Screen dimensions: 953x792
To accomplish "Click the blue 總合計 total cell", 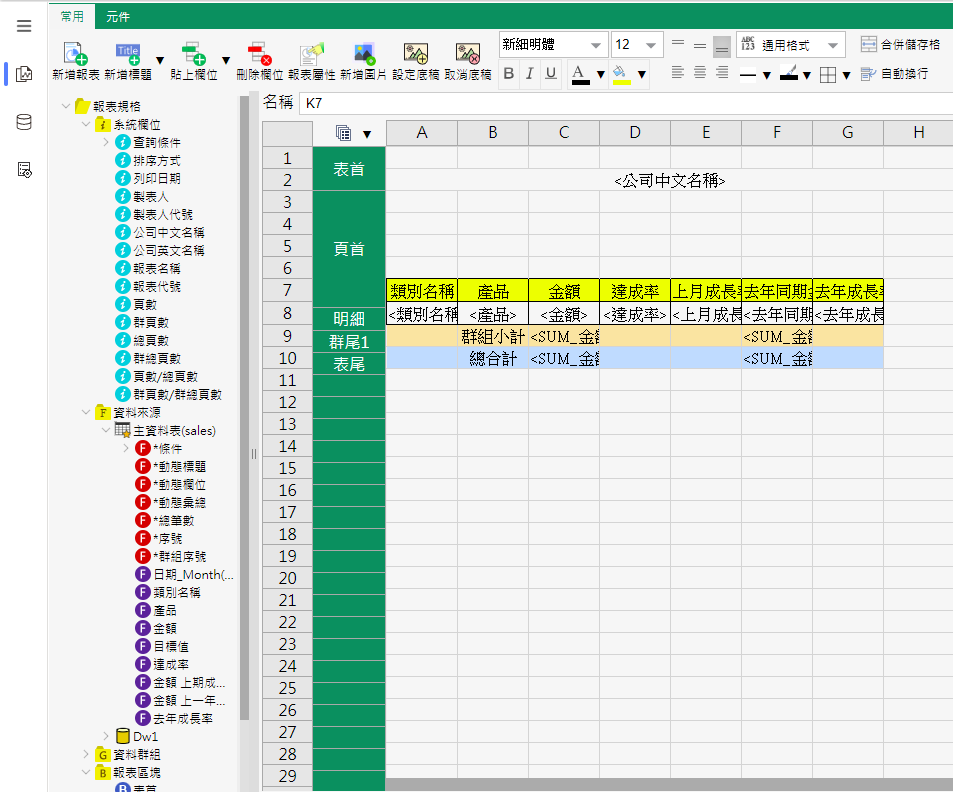I will click(x=492, y=359).
